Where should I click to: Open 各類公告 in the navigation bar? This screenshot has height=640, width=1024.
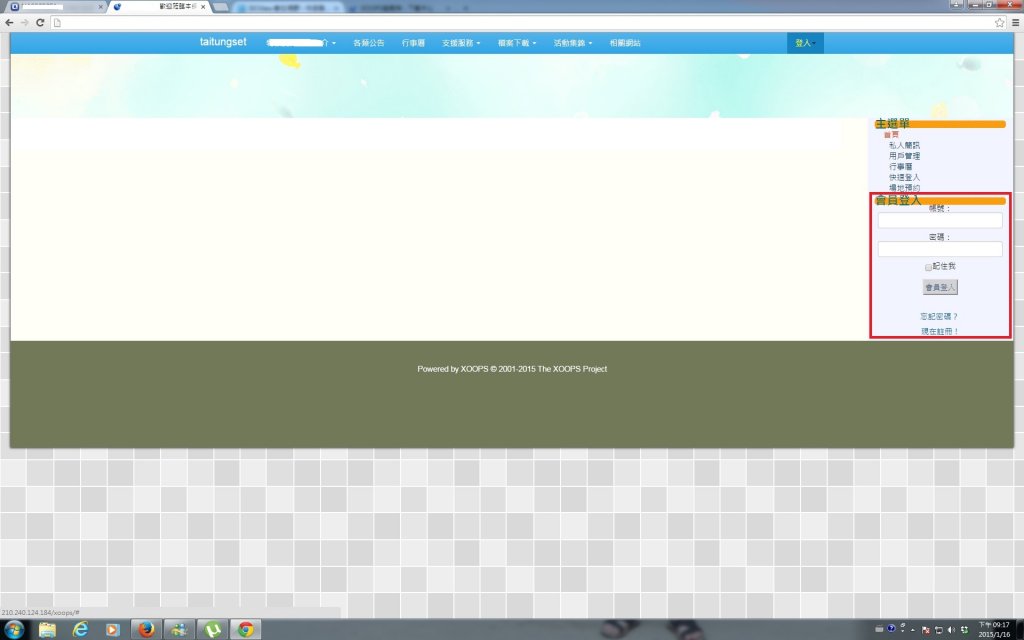[x=368, y=43]
